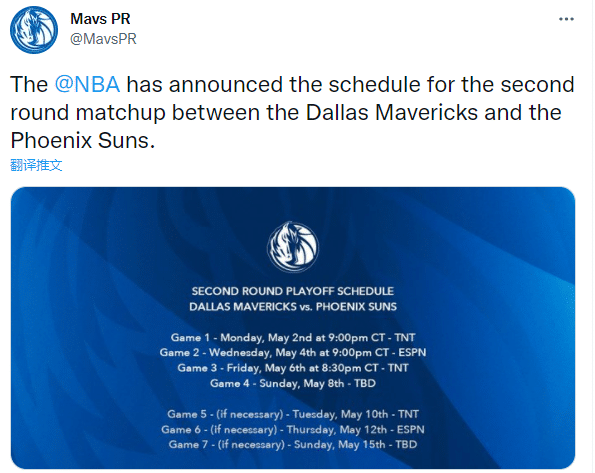Image resolution: width=595 pixels, height=473 pixels.
Task: Click the Mavs PR display name
Action: point(100,19)
